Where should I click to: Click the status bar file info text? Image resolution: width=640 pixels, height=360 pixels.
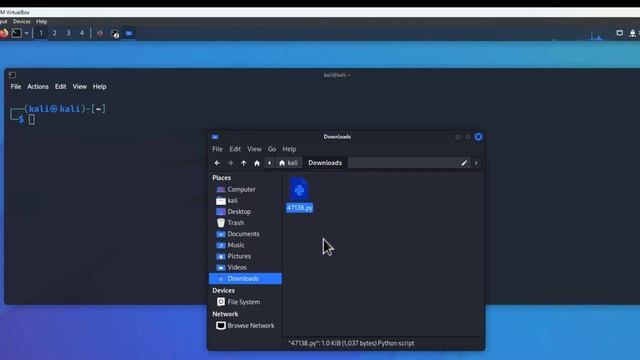[x=351, y=343]
